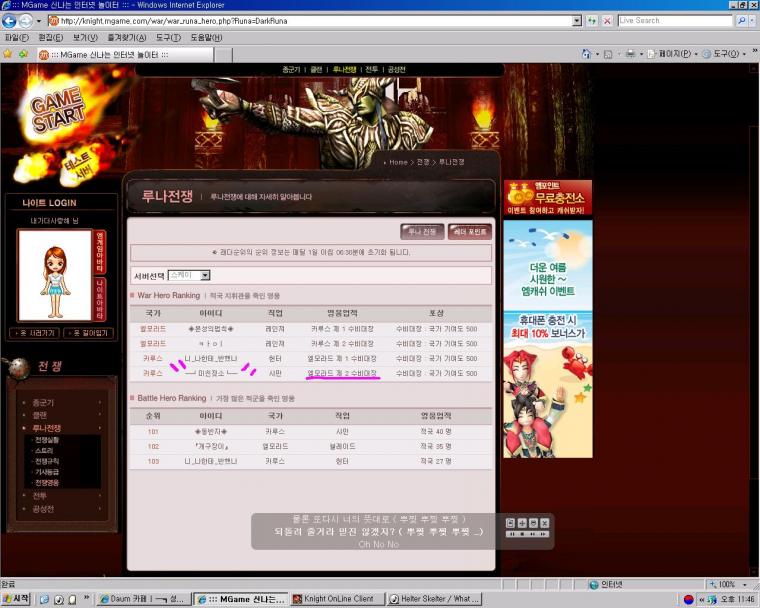
Task: Open the 스토리 submenu item
Action: pyautogui.click(x=44, y=450)
